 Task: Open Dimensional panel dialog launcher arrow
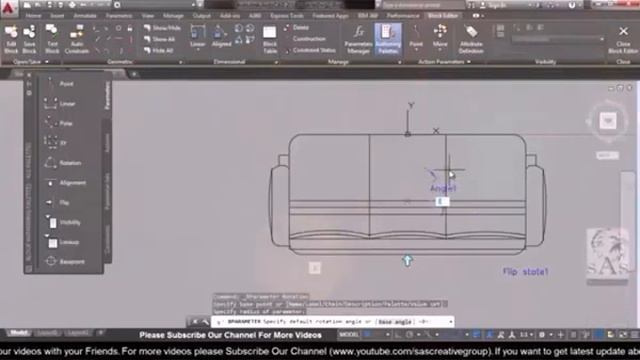pyautogui.click(x=276, y=62)
